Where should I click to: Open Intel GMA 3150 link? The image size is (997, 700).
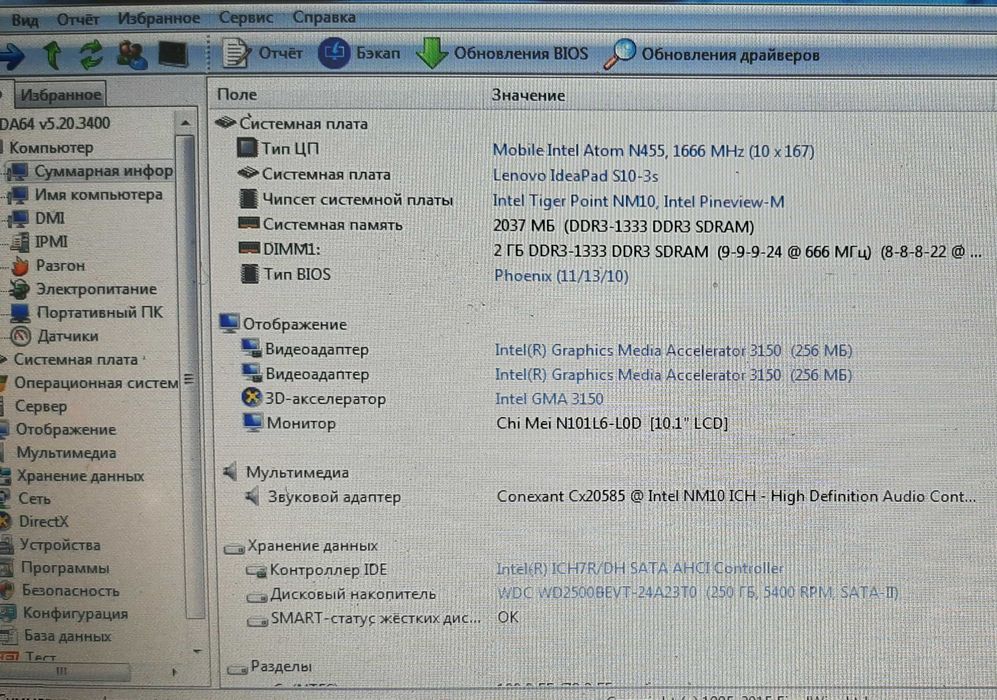[549, 399]
